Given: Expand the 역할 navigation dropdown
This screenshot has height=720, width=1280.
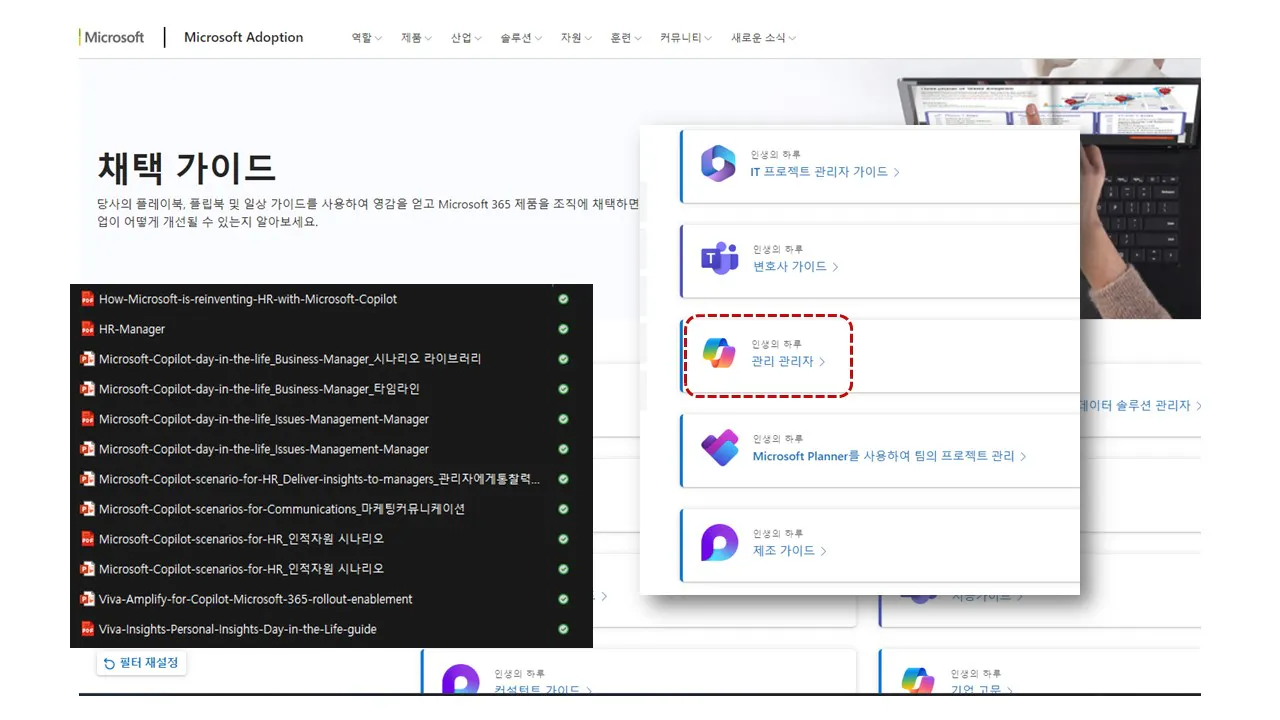Looking at the screenshot, I should pos(366,38).
